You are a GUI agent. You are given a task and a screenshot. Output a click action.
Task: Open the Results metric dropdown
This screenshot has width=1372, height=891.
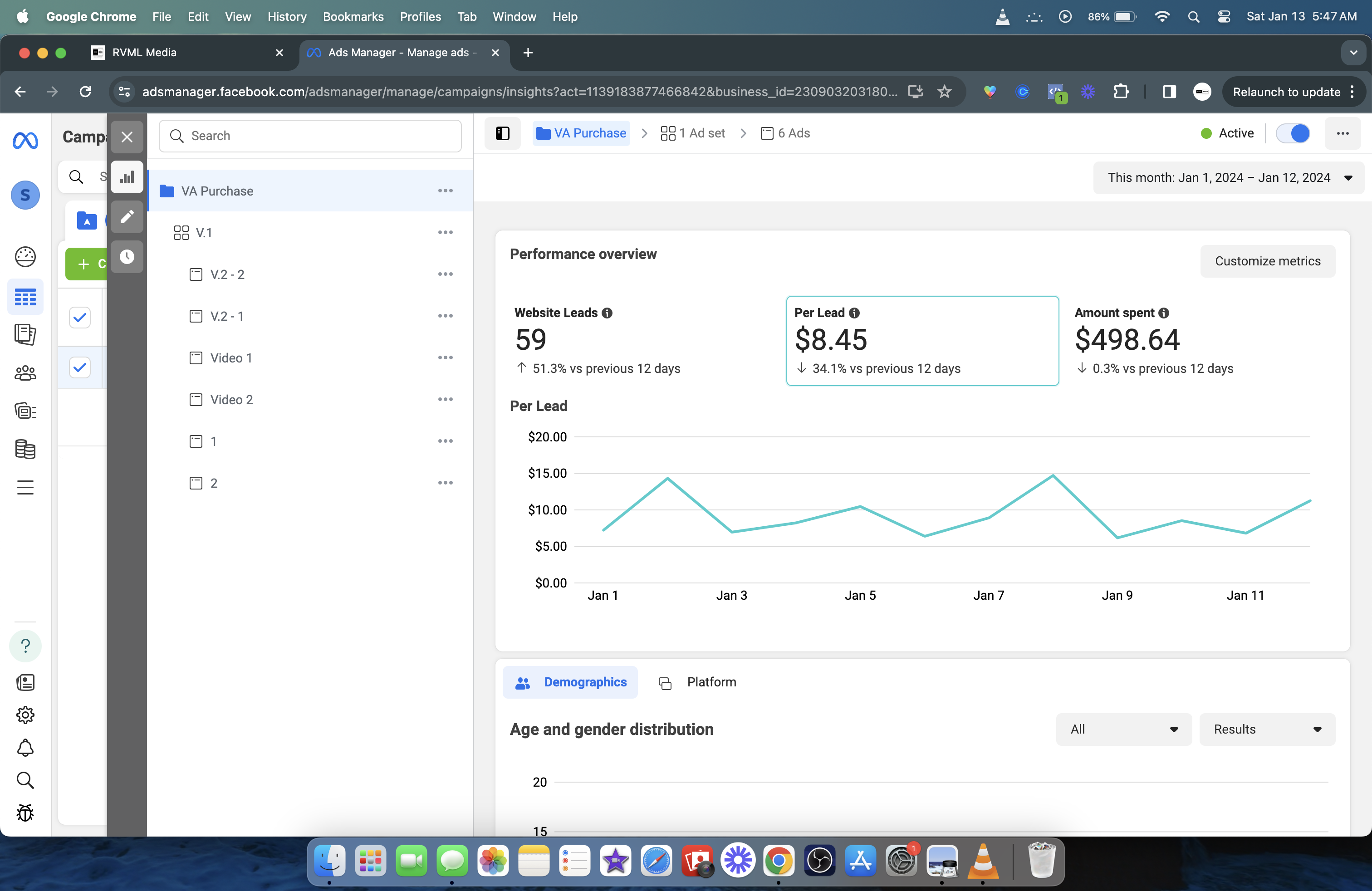point(1267,729)
